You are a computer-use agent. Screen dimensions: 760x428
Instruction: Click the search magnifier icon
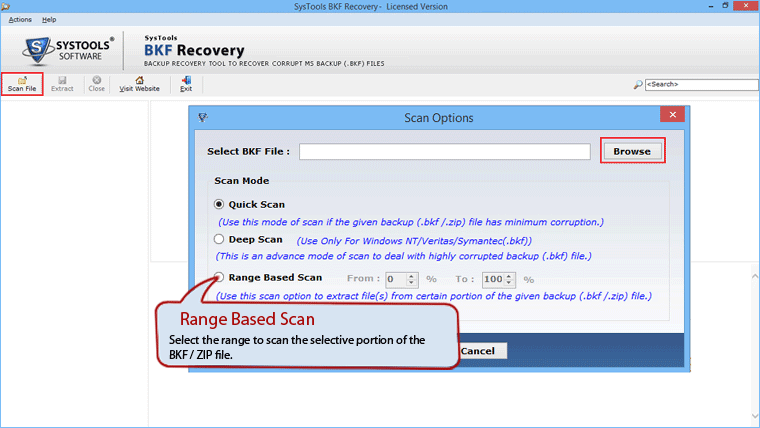pos(638,84)
